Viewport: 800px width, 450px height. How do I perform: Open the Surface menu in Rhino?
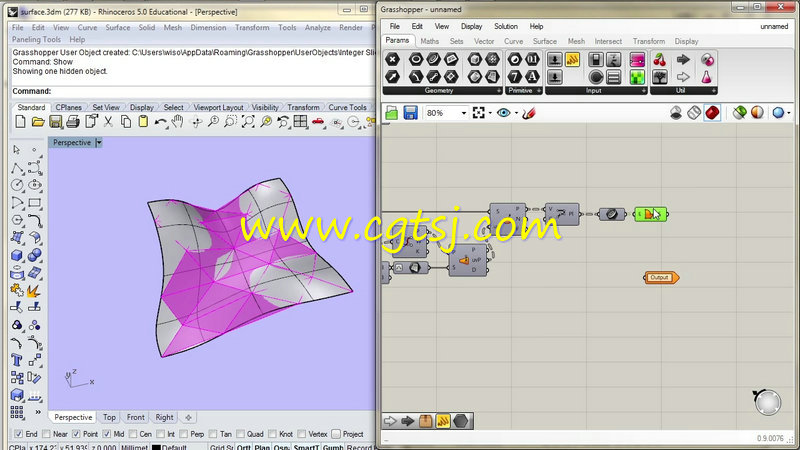tap(117, 28)
